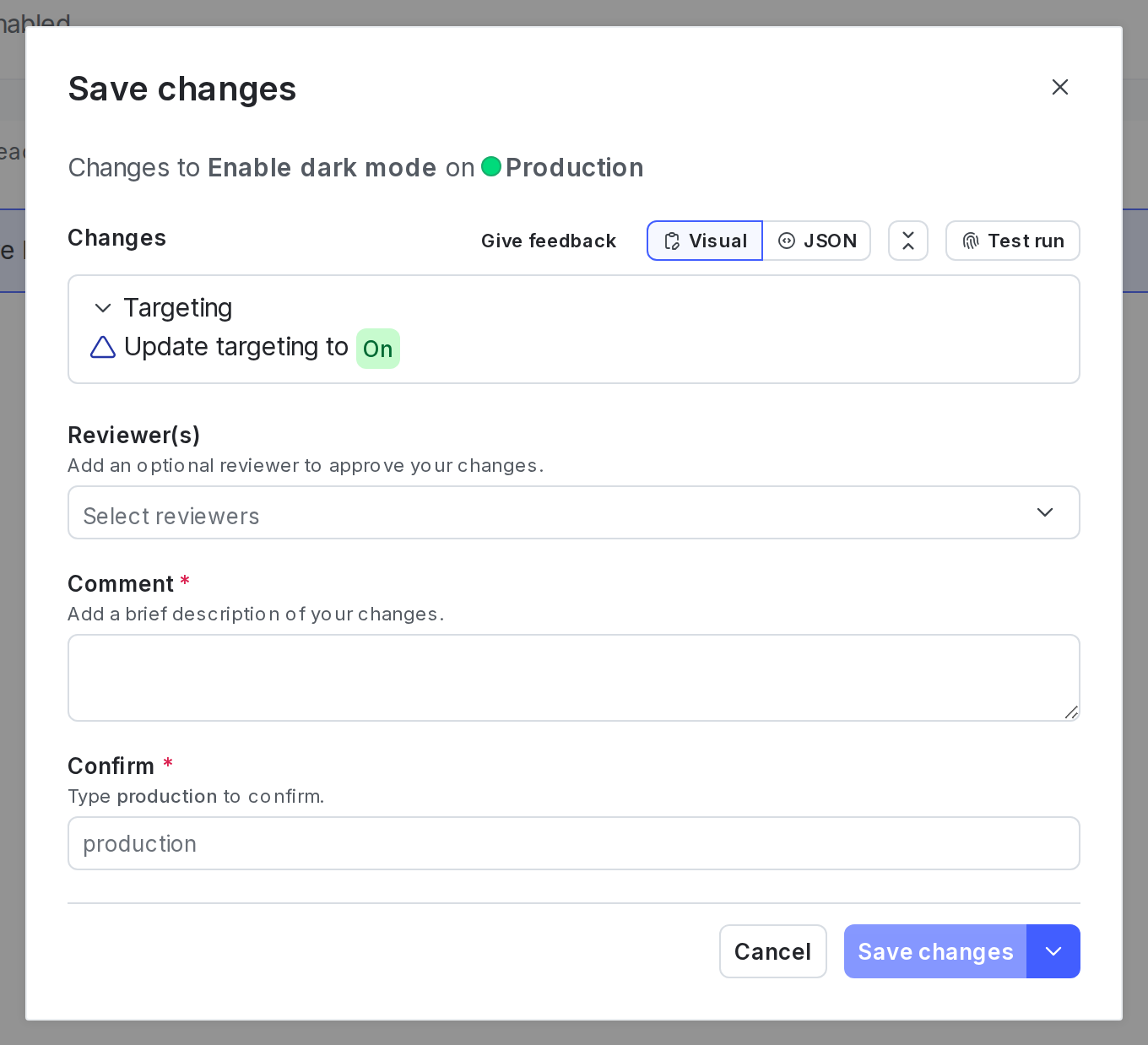Click the fingerprint icon inside Test run

tap(970, 241)
